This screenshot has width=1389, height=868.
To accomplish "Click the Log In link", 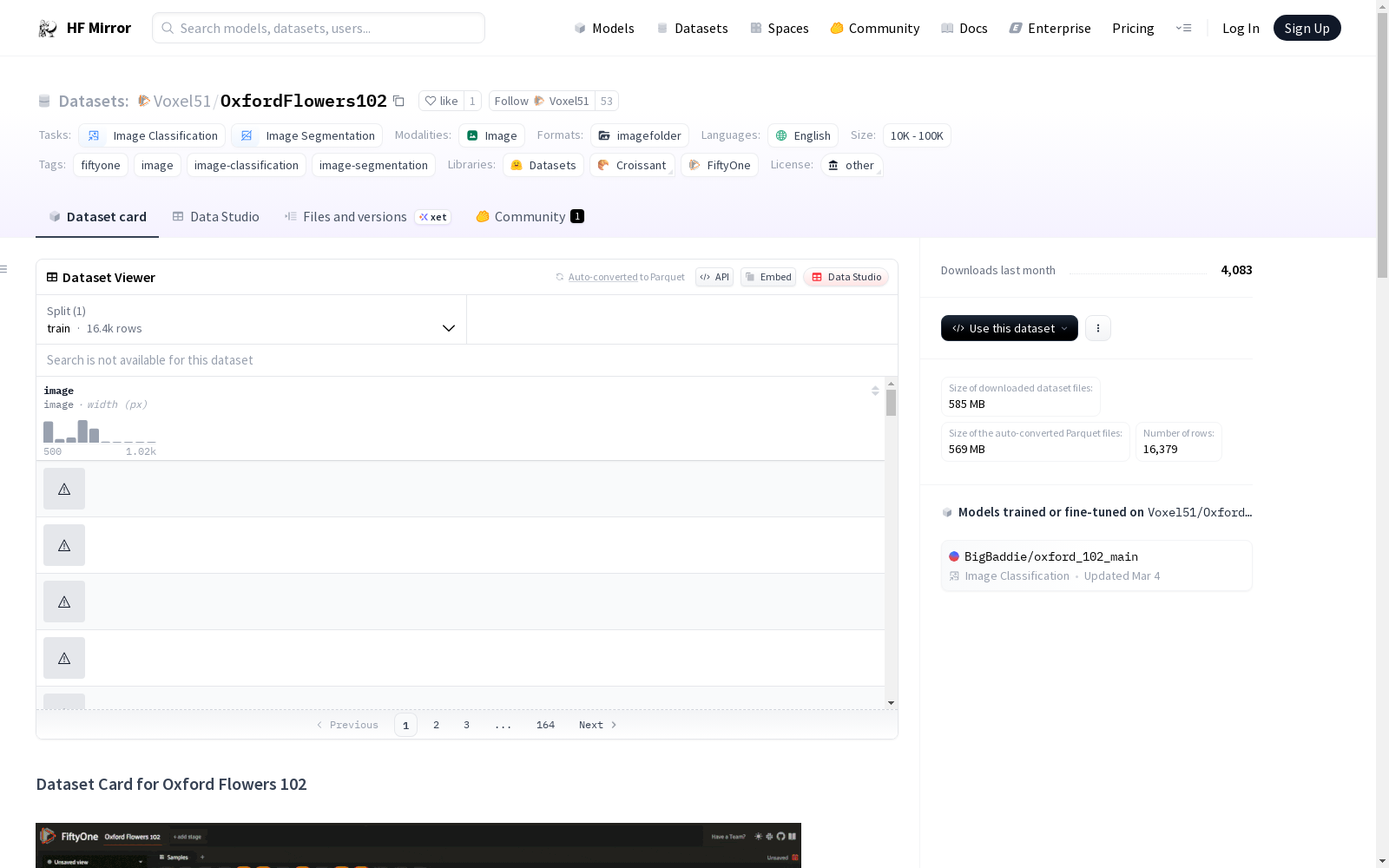I will pos(1241,29).
